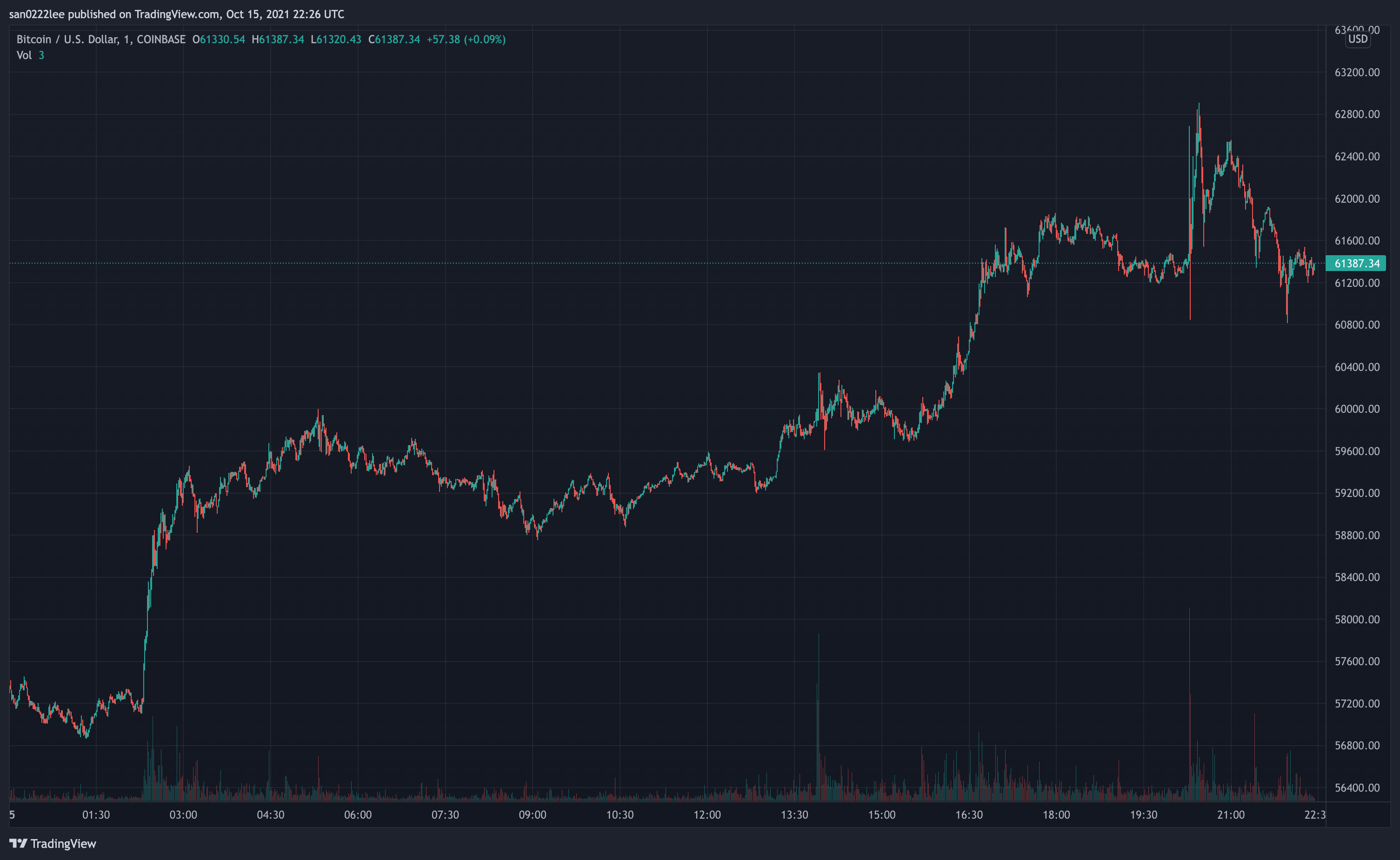Click the close value C61387.34

click(x=394, y=39)
